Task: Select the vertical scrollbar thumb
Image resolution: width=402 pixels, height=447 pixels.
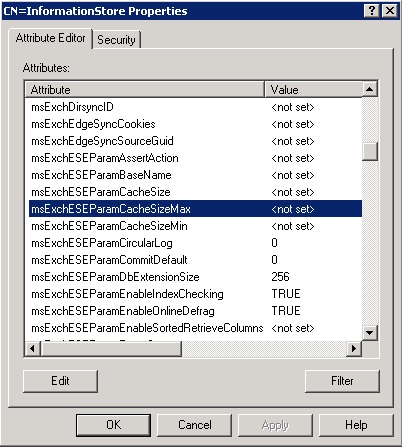Action: click(x=370, y=151)
